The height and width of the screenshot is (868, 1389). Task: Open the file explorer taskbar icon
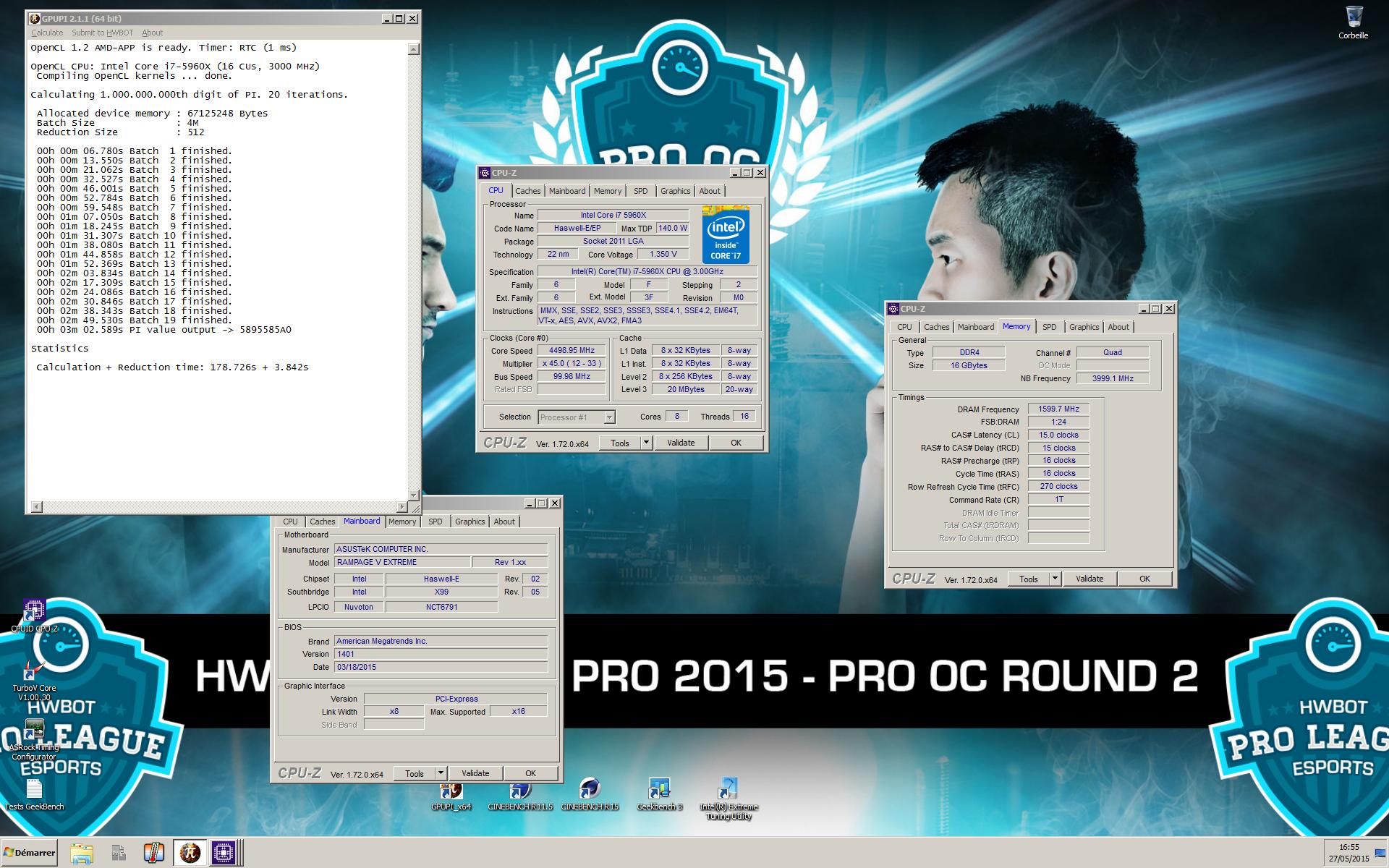click(x=82, y=853)
